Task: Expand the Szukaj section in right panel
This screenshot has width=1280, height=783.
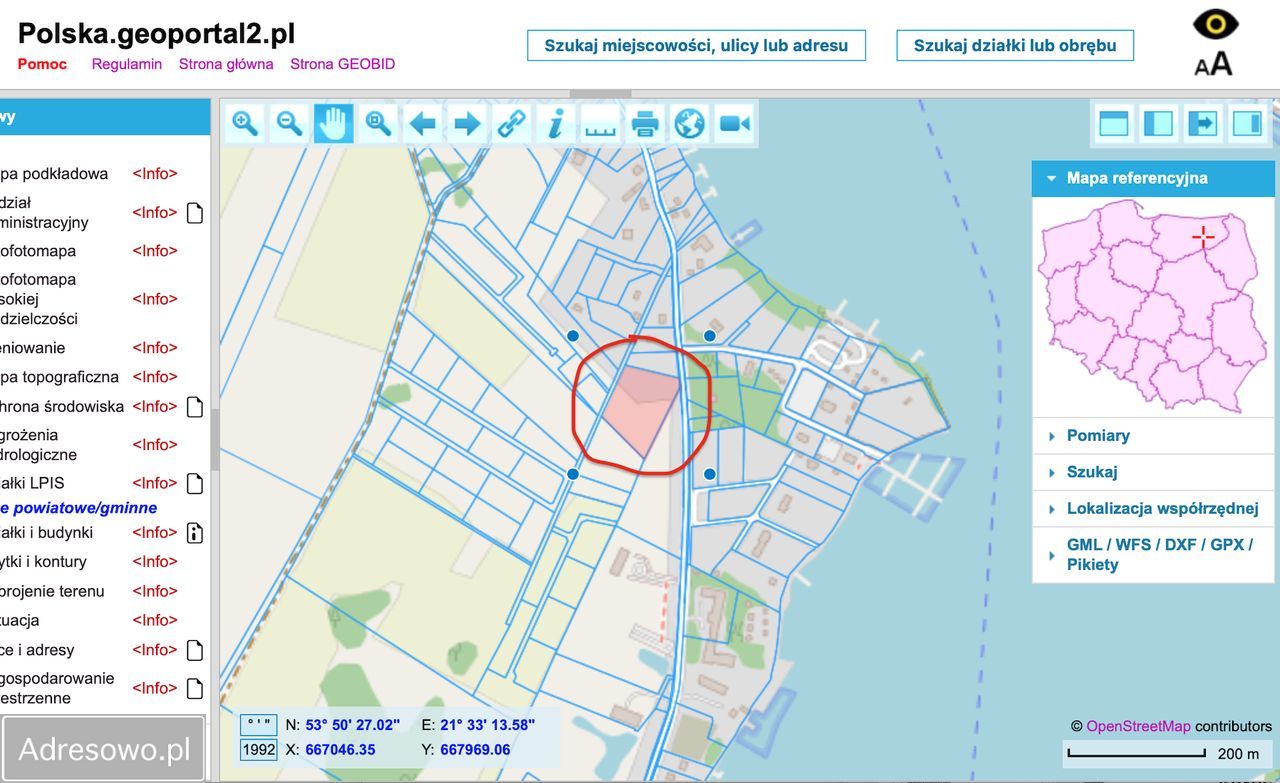Action: point(1153,472)
